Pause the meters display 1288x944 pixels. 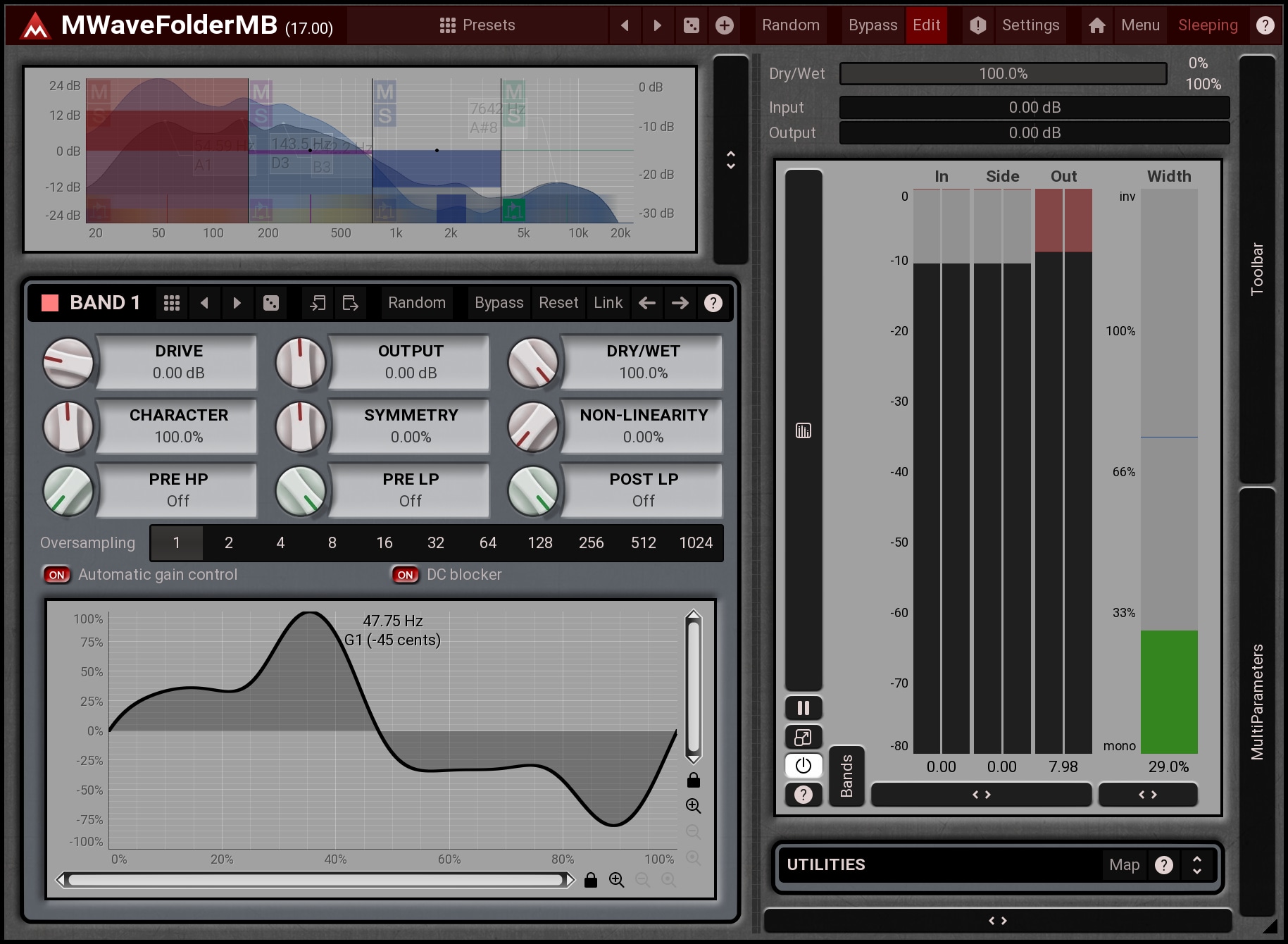803,708
